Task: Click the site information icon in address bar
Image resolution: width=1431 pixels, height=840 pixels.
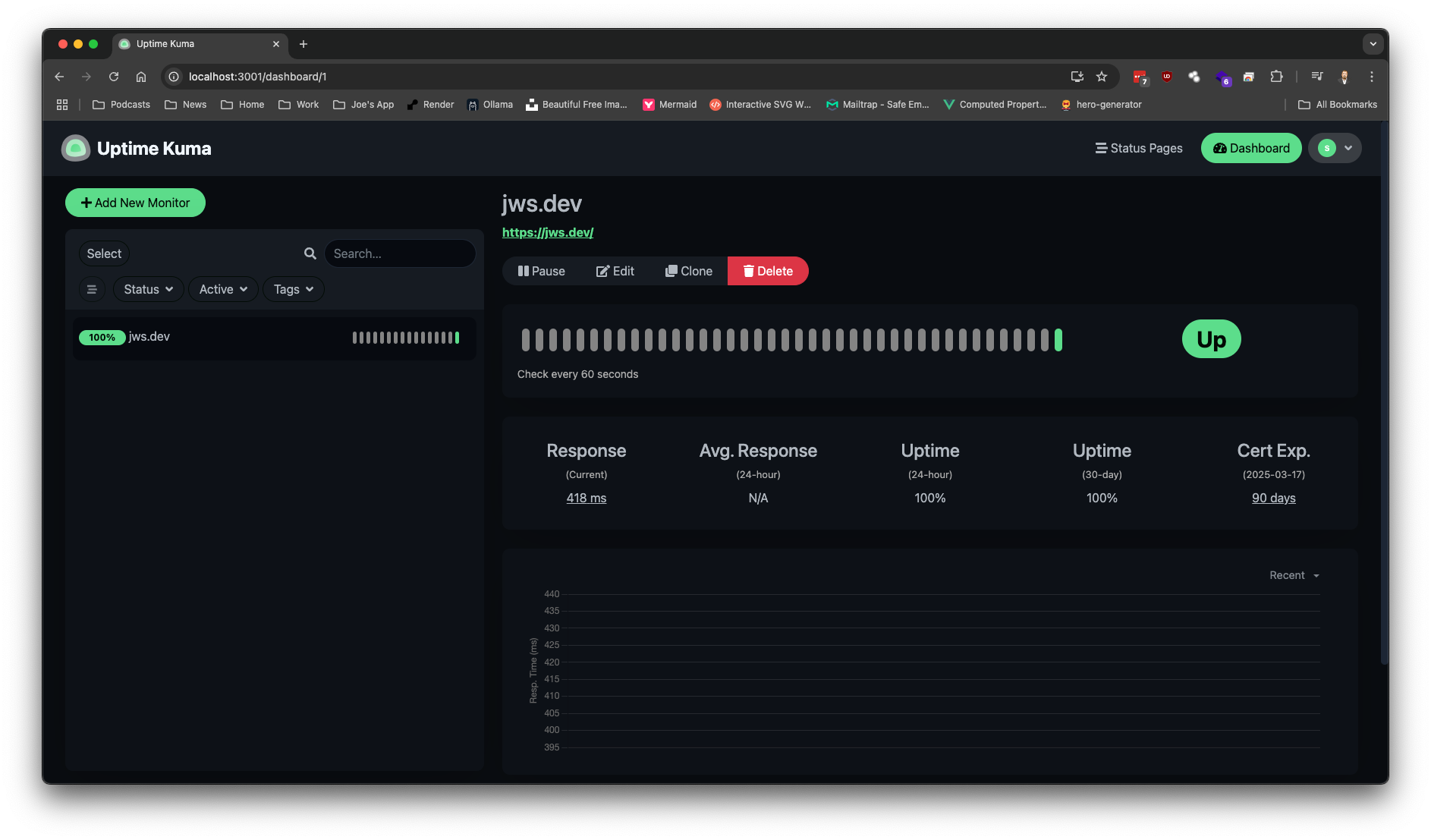Action: pyautogui.click(x=174, y=77)
